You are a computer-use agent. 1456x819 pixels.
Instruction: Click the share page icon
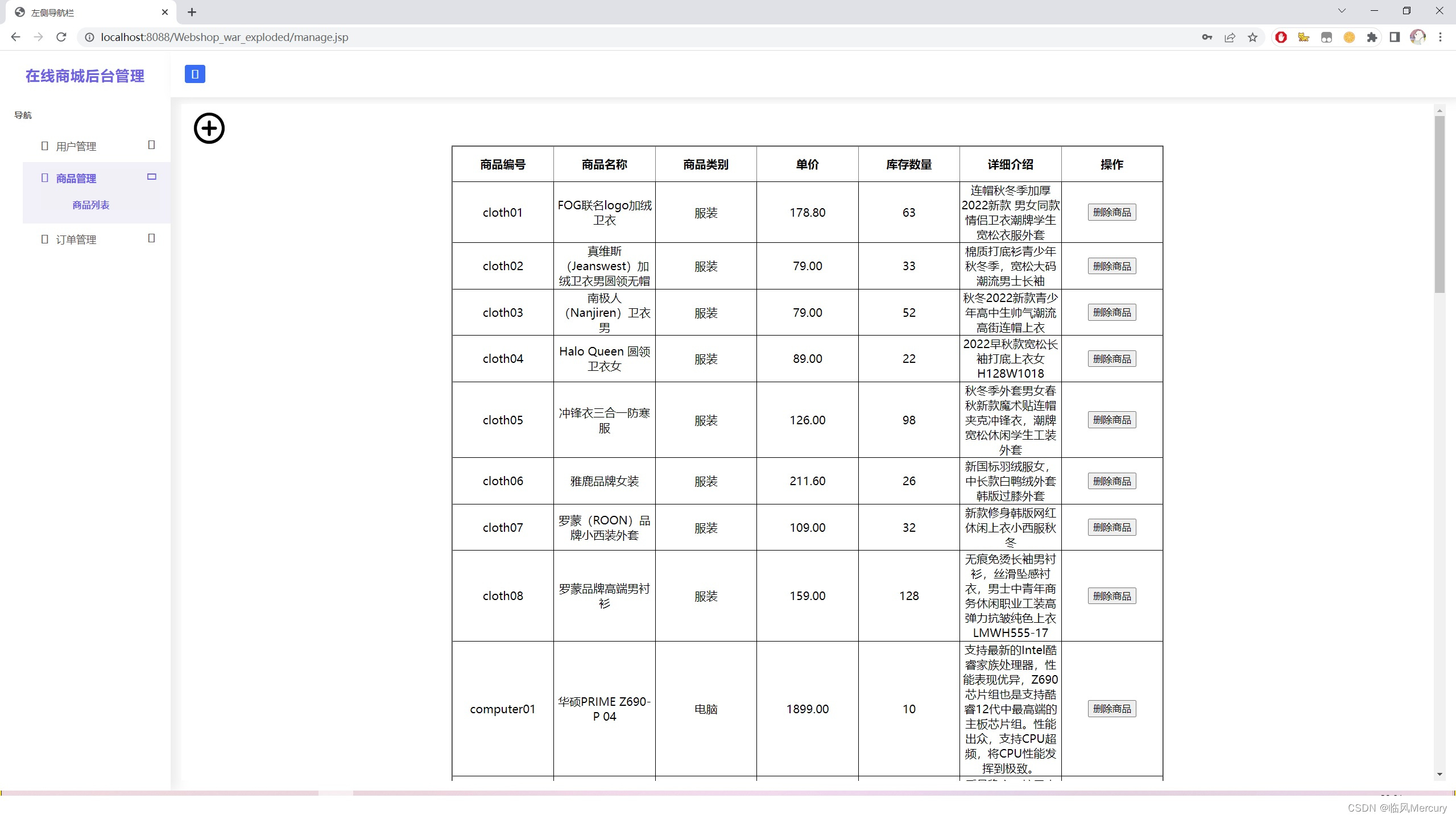pyautogui.click(x=1230, y=37)
